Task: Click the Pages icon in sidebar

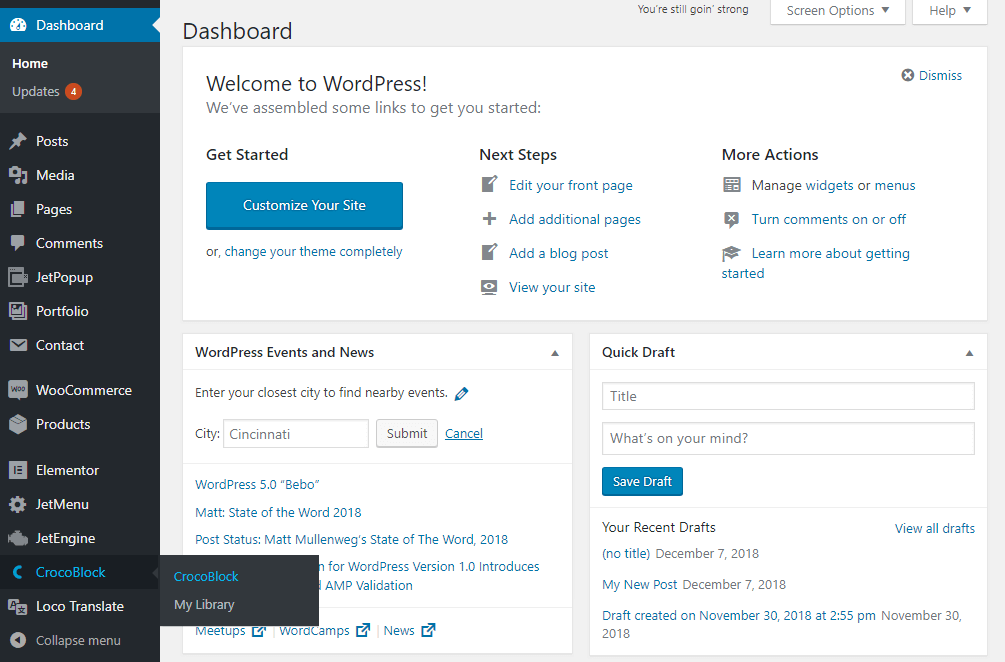Action: [18, 209]
